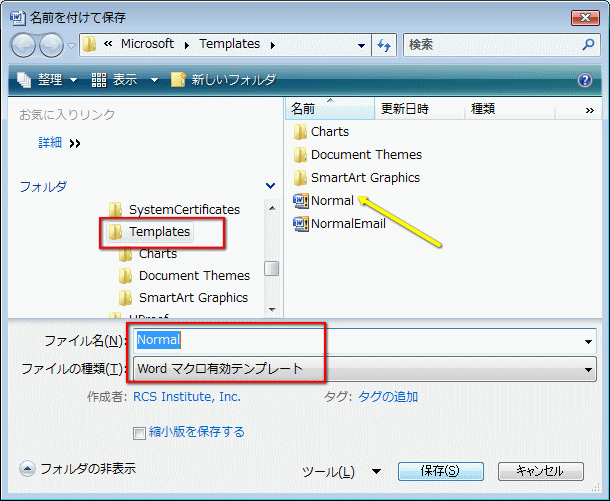610x501 pixels.
Task: Sort by the 更新日時 column header
Action: (x=419, y=109)
